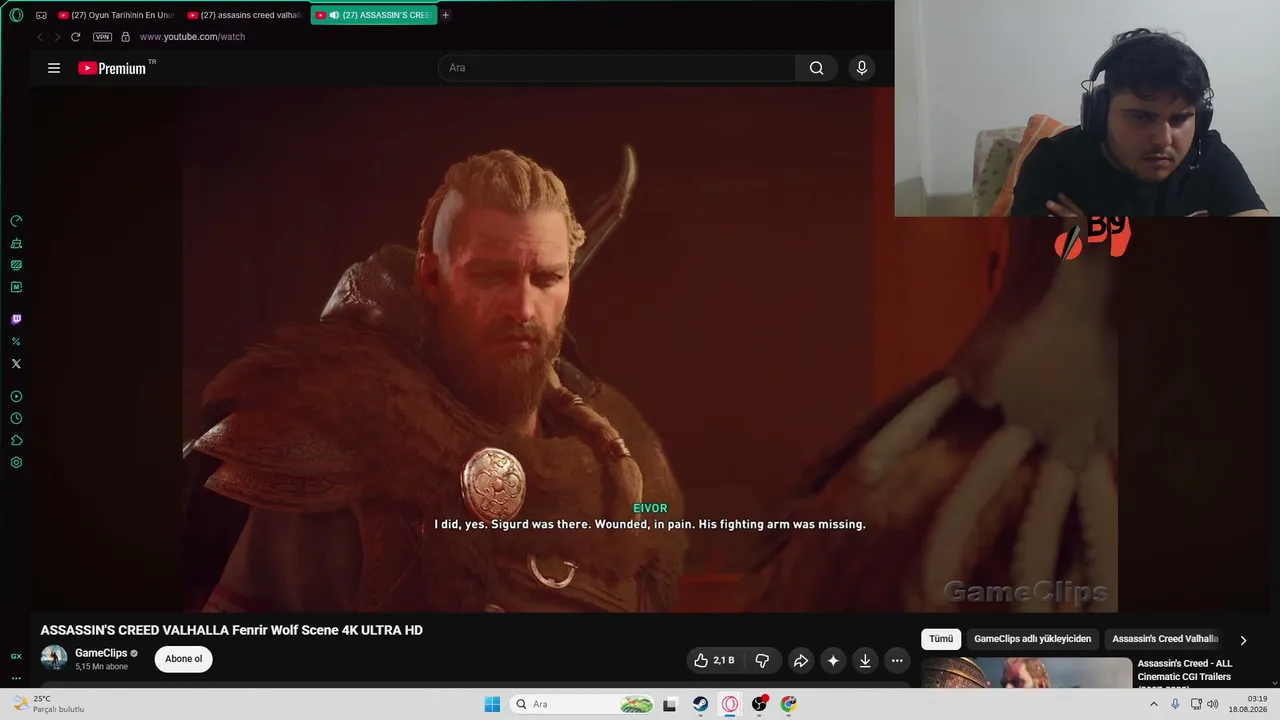Open Opera settings gear in sidebar
Image resolution: width=1280 pixels, height=720 pixels.
(x=16, y=463)
